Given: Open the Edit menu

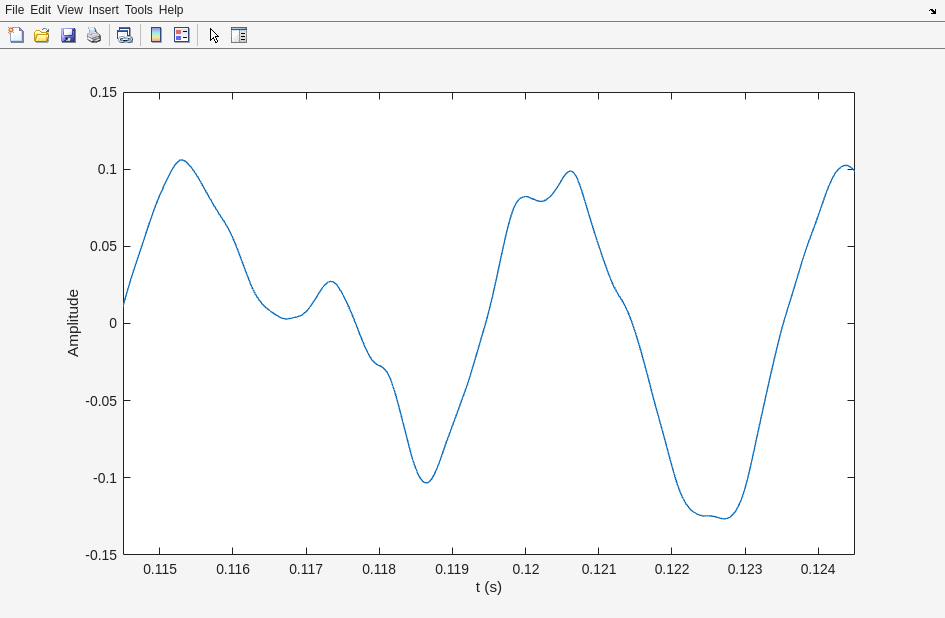Looking at the screenshot, I should (x=40, y=10).
